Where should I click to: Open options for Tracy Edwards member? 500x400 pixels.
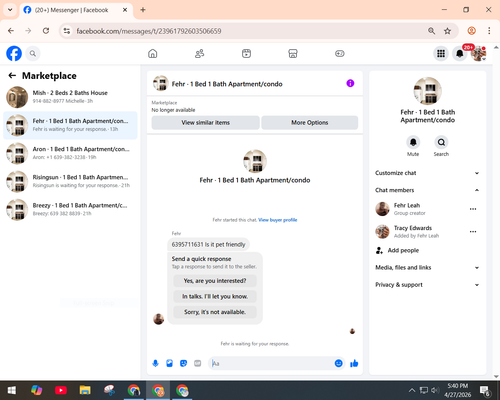473,232
